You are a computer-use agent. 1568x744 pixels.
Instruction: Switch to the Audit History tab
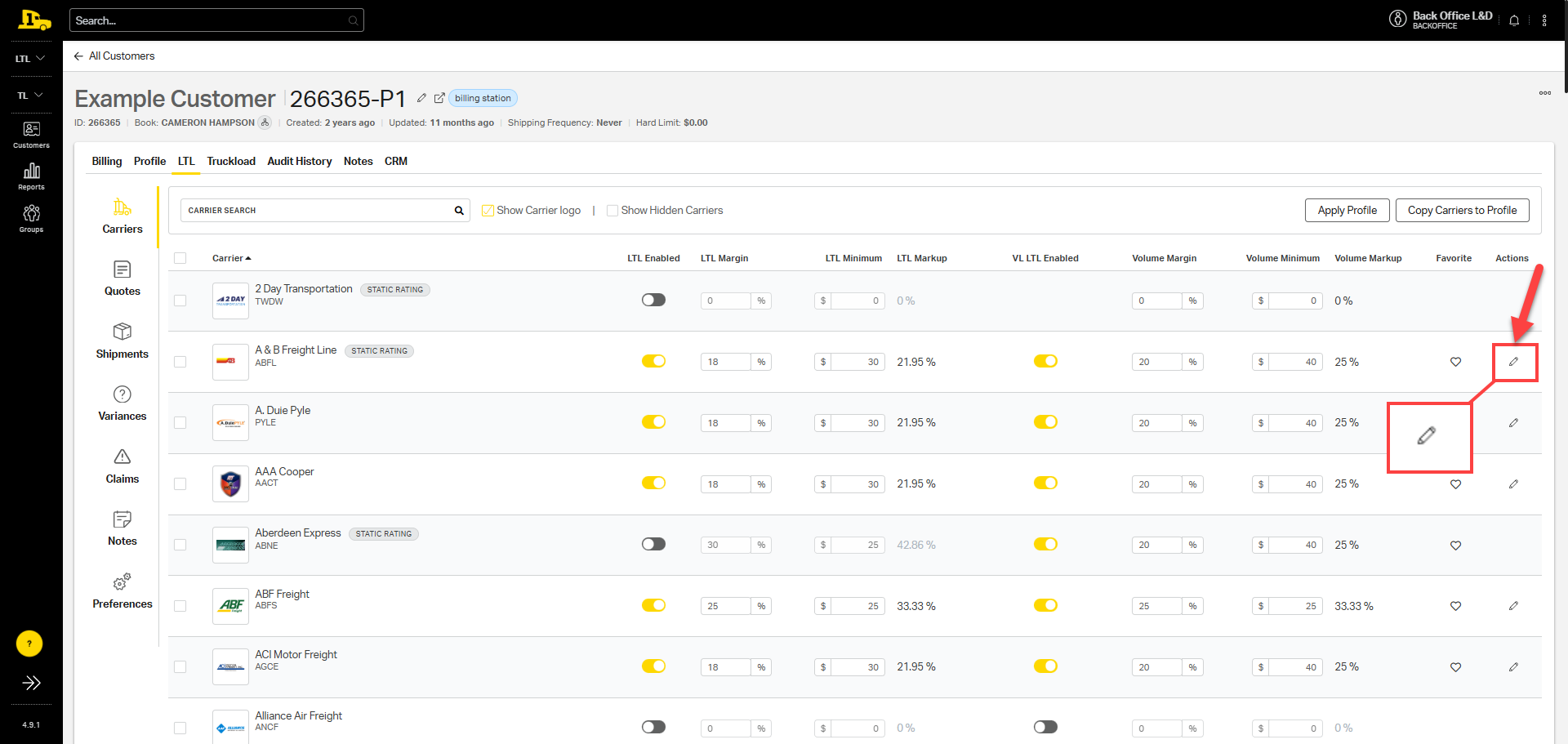(x=299, y=161)
